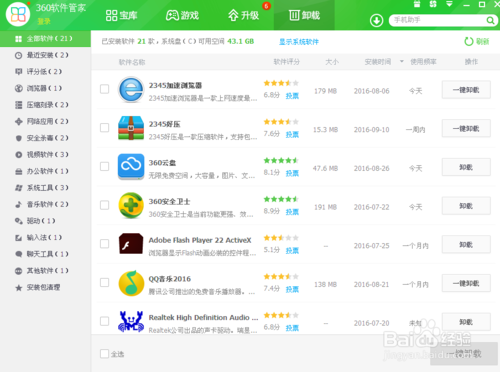
Task: Click the 显示系统软件 link
Action: pos(299,42)
